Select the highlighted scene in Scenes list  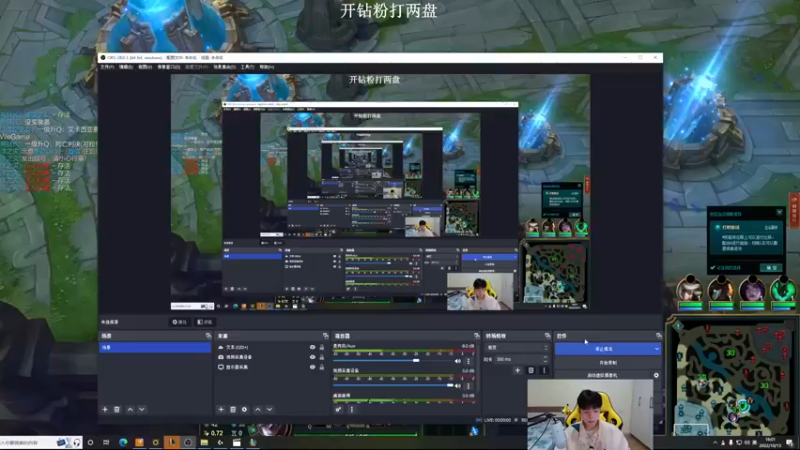[155, 347]
